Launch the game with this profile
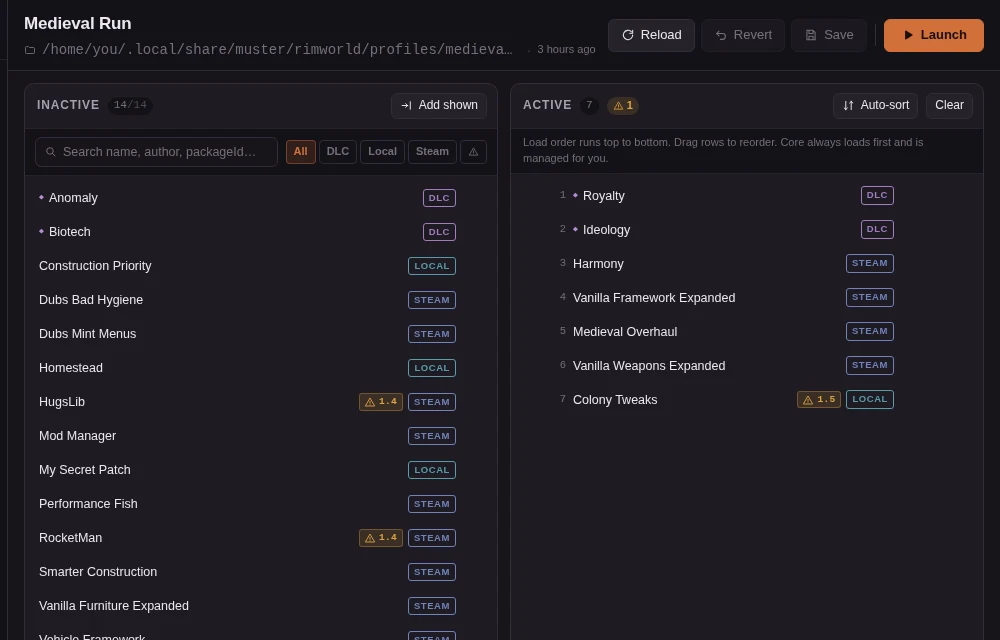1000x640 pixels. coord(934,35)
